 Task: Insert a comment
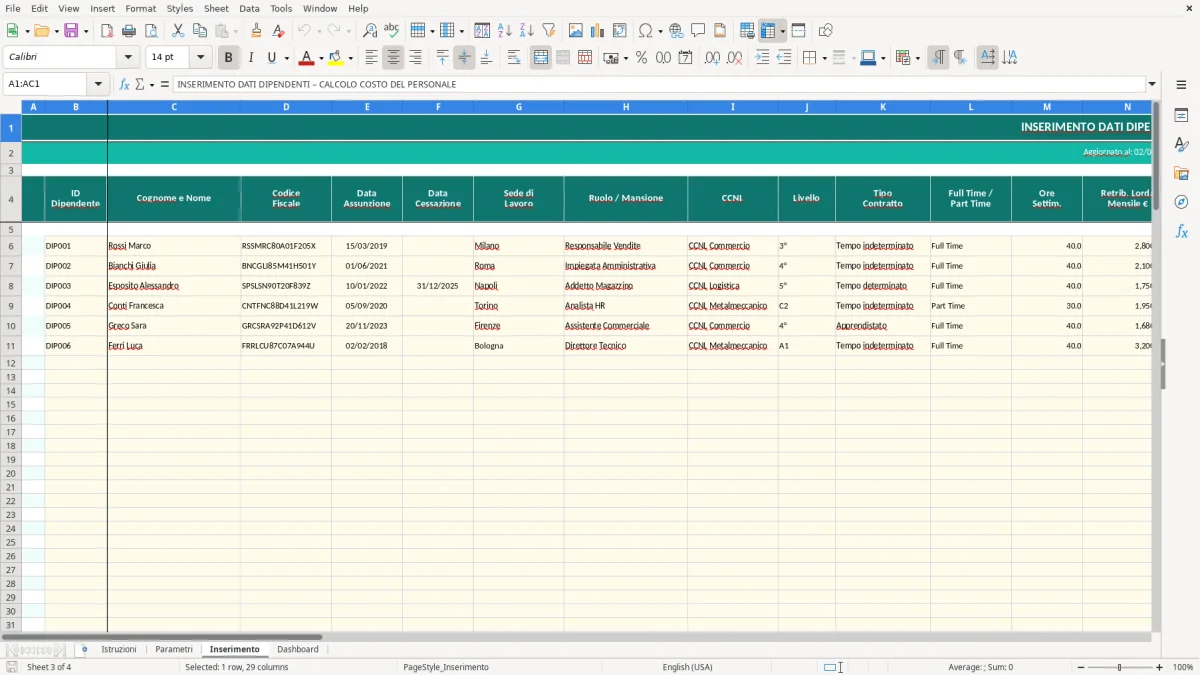tap(698, 31)
